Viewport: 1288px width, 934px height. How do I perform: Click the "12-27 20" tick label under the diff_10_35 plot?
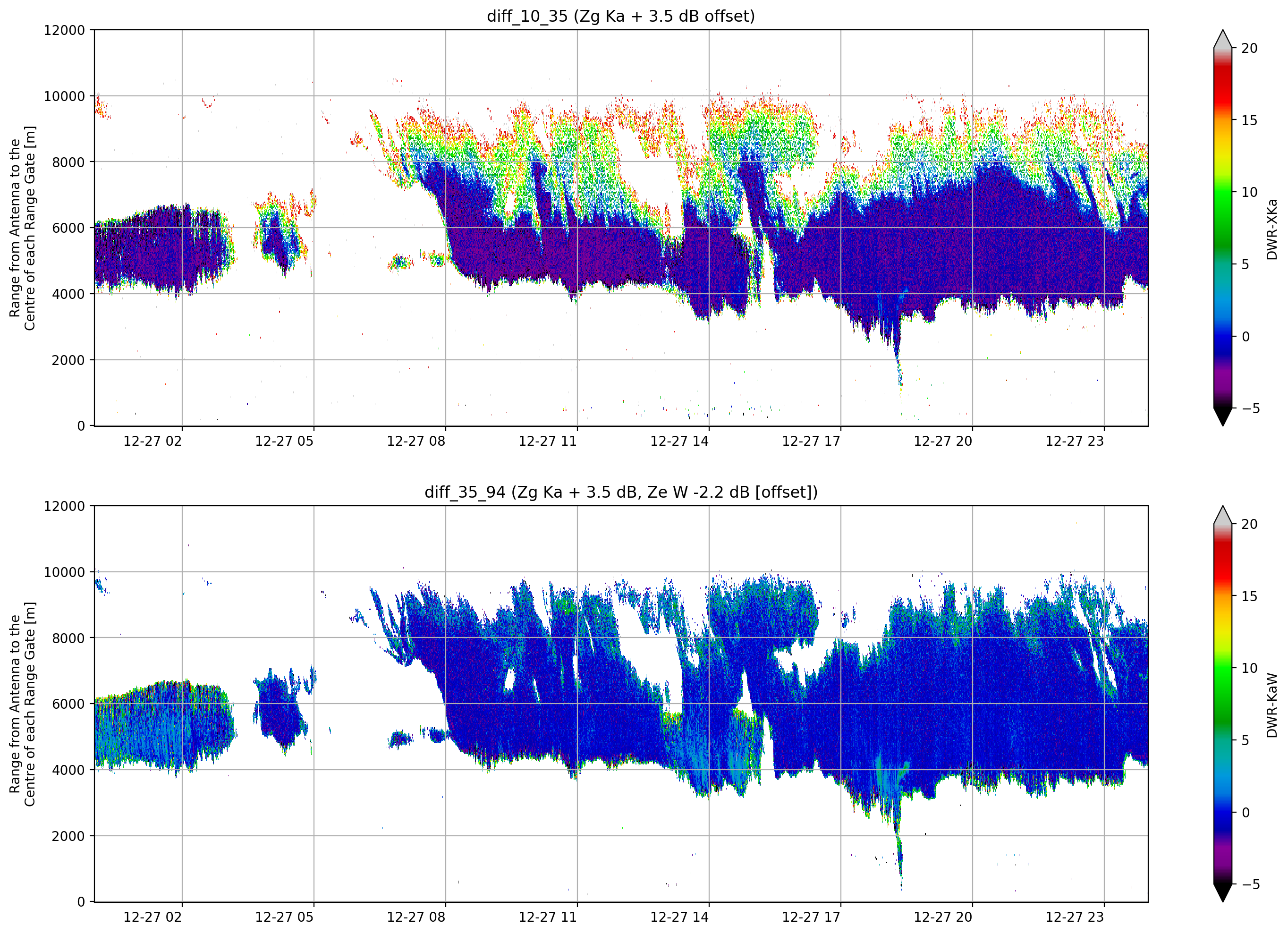[943, 442]
